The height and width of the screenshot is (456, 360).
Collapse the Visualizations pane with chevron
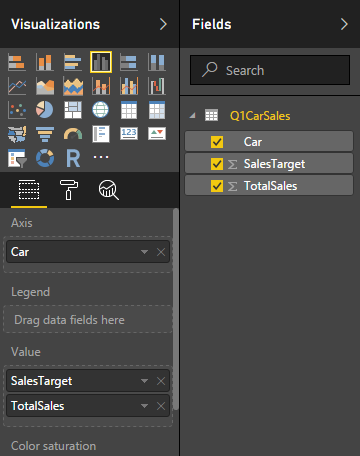pos(163,24)
